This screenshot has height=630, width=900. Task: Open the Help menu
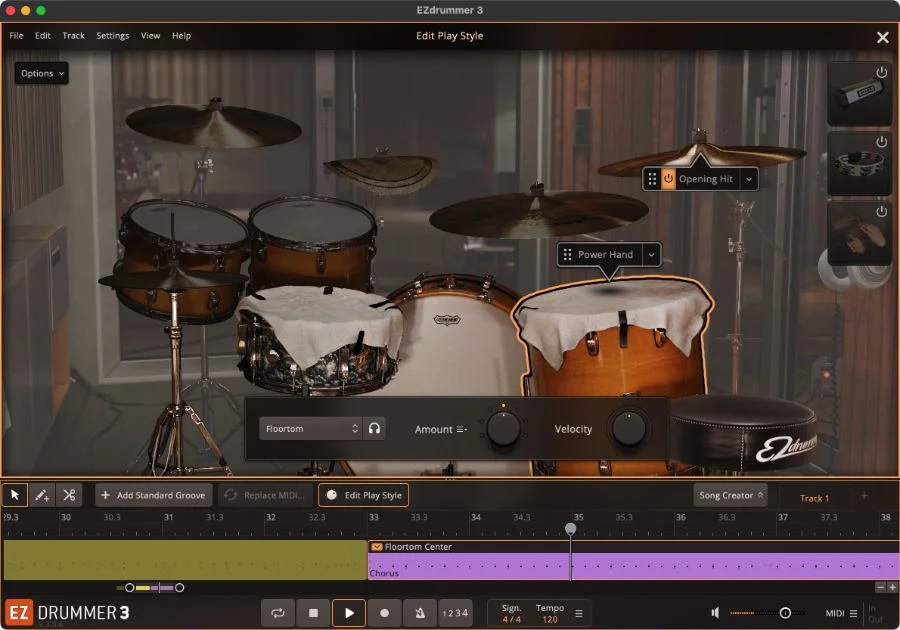181,36
